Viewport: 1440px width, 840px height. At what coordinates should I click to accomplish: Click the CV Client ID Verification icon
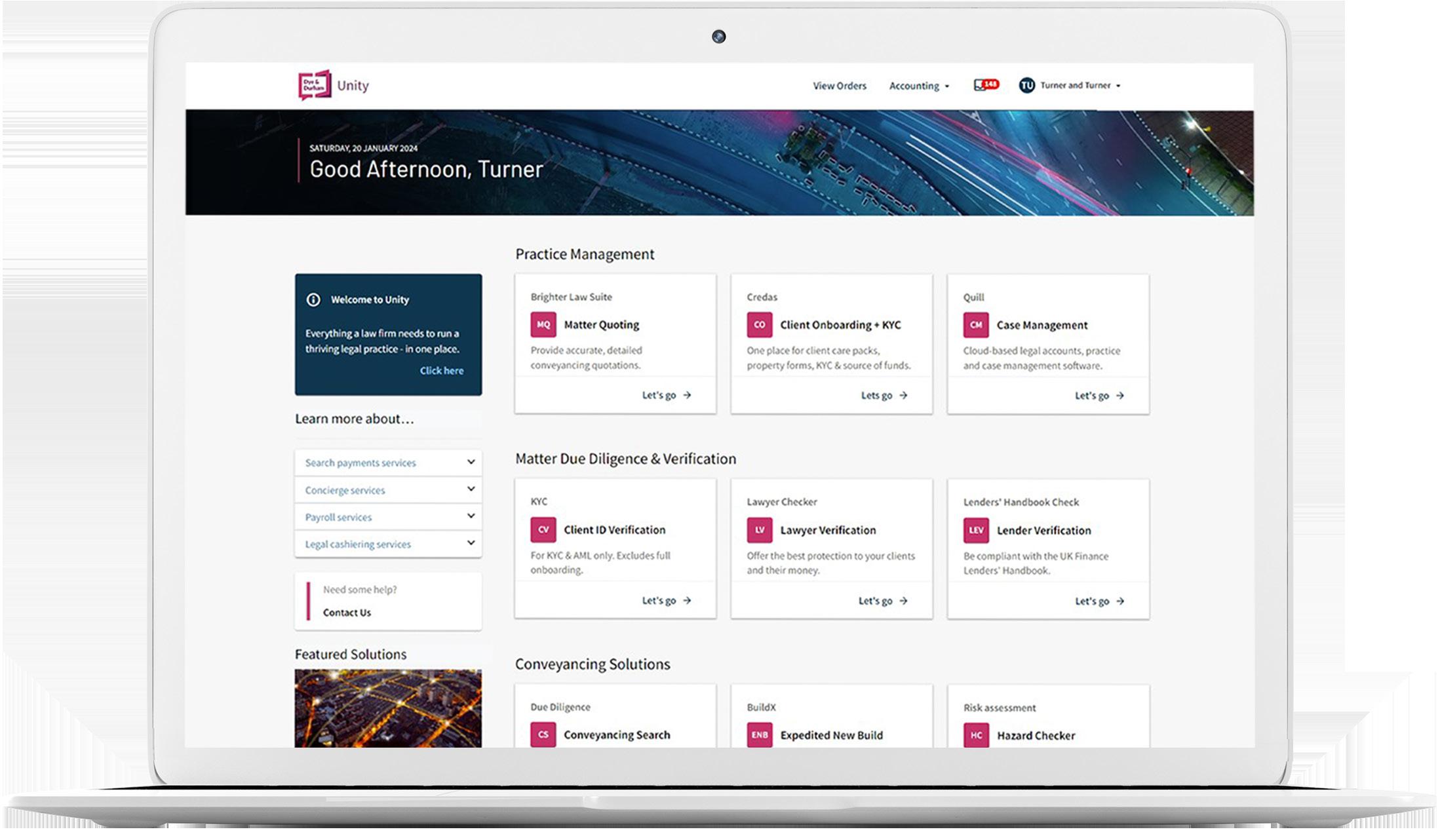pyautogui.click(x=543, y=529)
